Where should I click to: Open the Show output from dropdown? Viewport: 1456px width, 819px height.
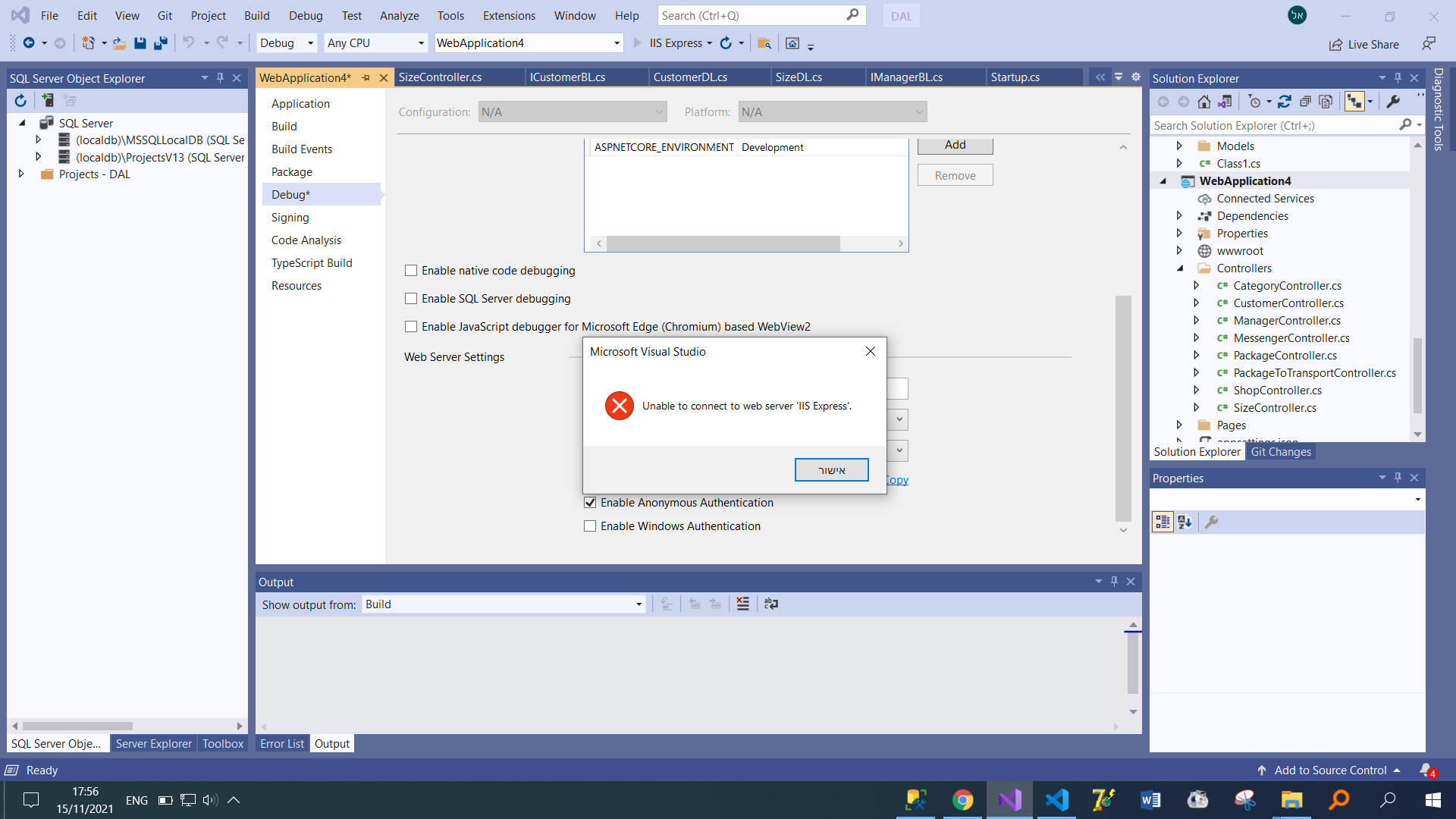pyautogui.click(x=639, y=604)
